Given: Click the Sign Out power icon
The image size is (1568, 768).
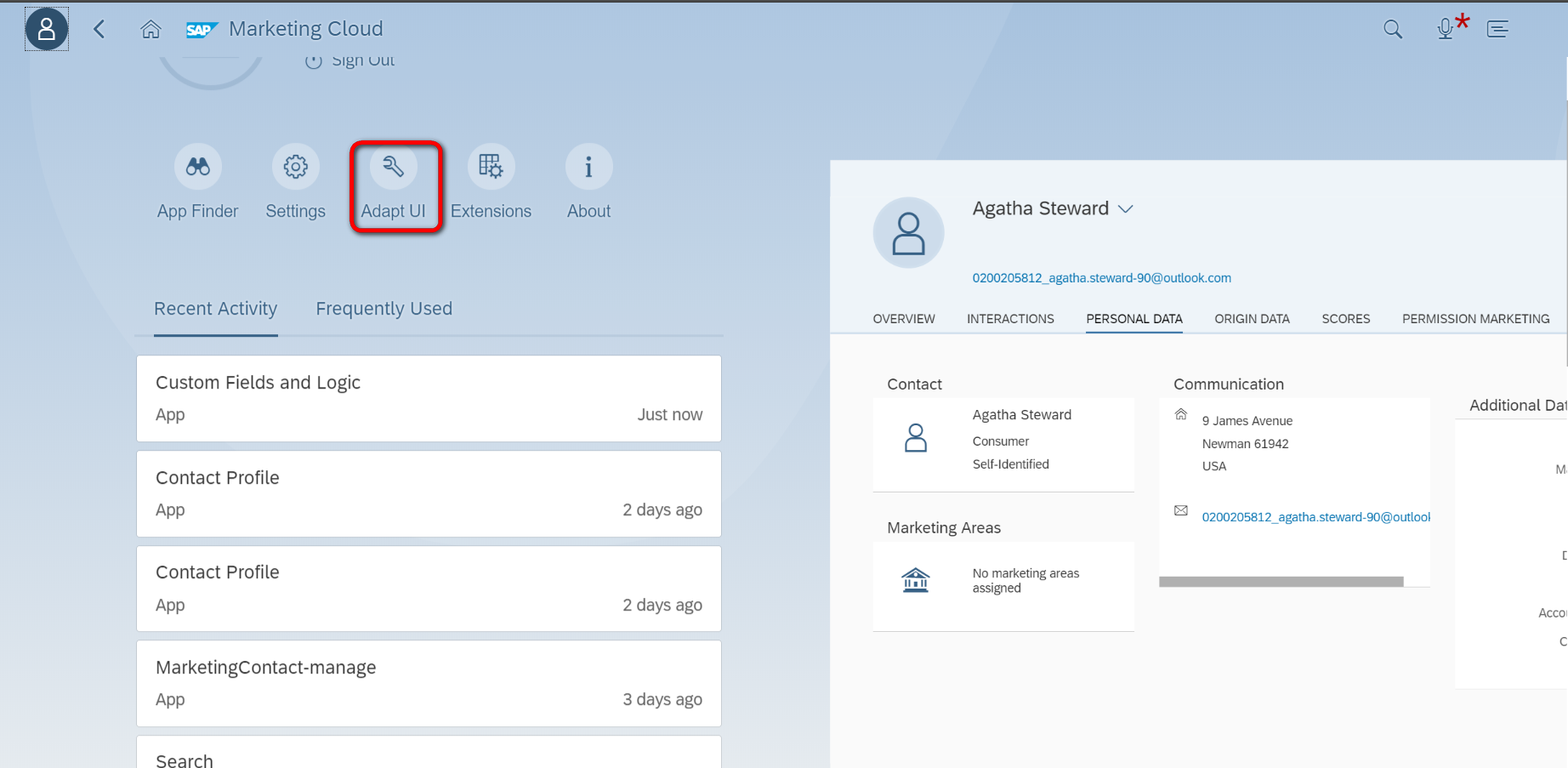Looking at the screenshot, I should pyautogui.click(x=314, y=60).
